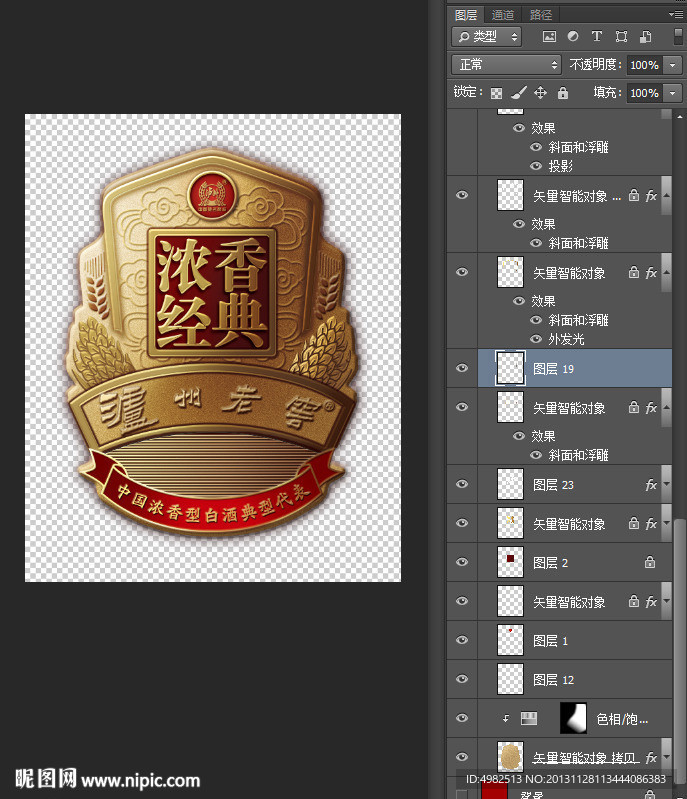This screenshot has height=799, width=687.
Task: Click fx icon on 矢里智能对象 above 图层 23
Action: click(651, 408)
